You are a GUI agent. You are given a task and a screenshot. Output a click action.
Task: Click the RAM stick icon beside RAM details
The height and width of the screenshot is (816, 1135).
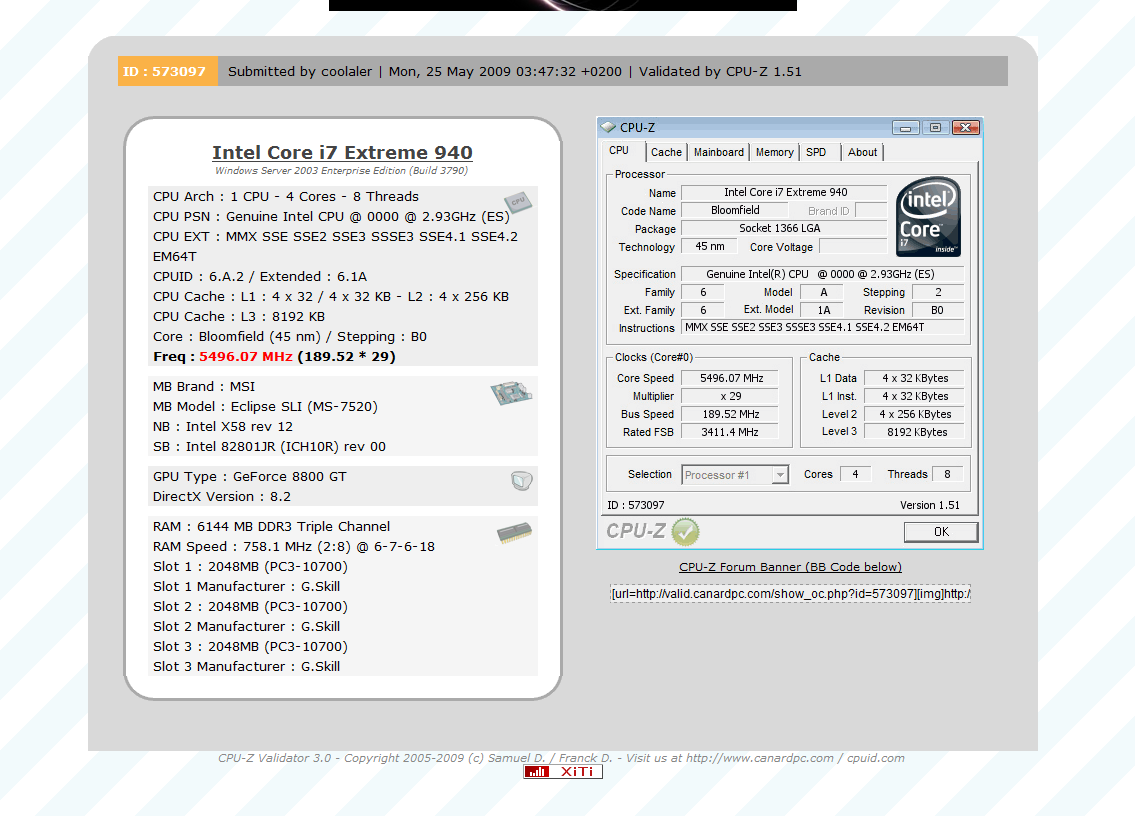coord(515,534)
